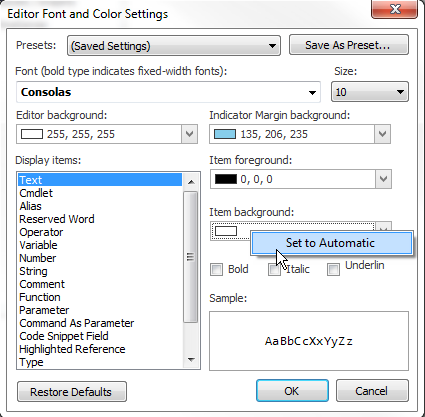Select Comment in the Display items list

(42, 284)
